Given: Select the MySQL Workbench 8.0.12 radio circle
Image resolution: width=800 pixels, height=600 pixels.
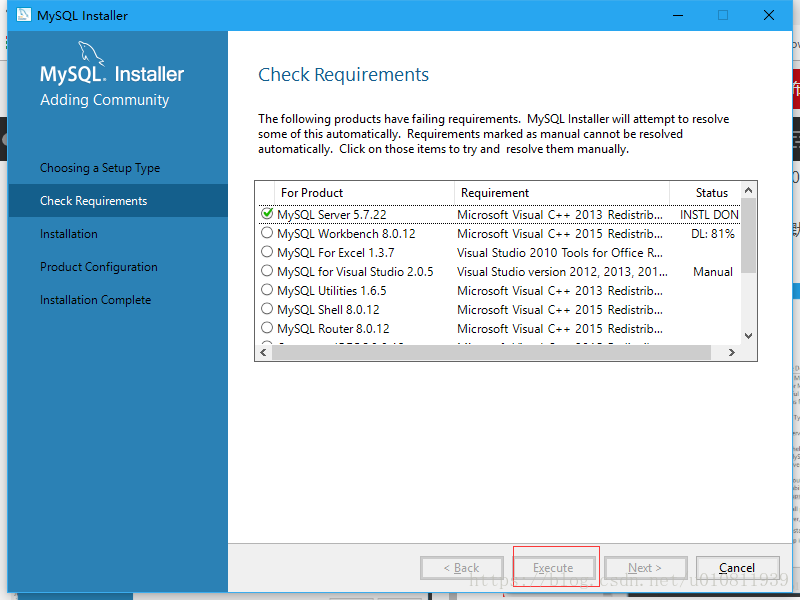Looking at the screenshot, I should click(267, 233).
